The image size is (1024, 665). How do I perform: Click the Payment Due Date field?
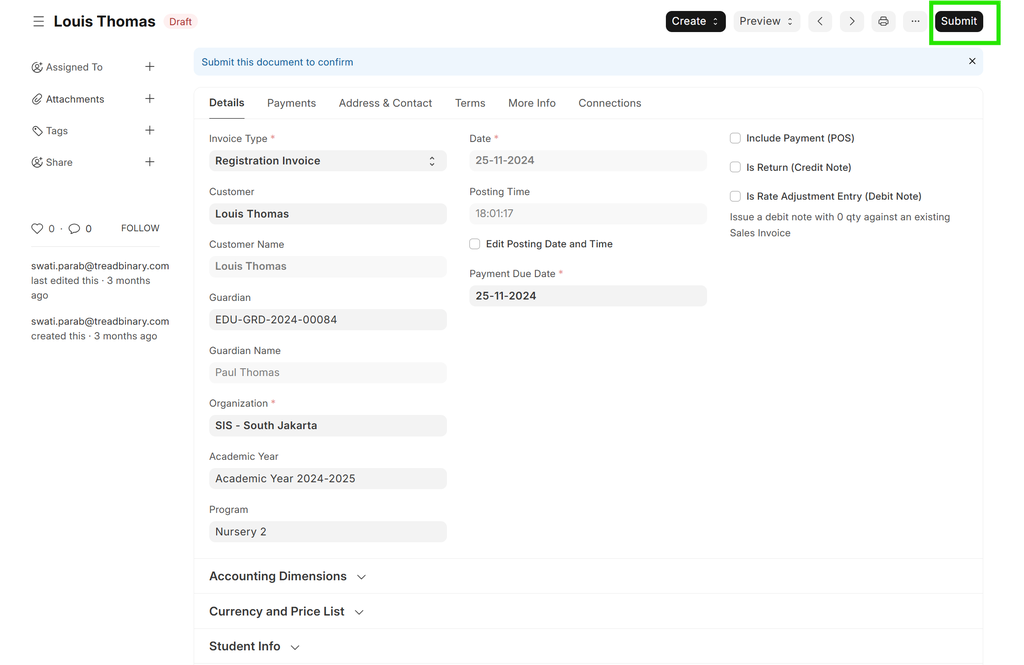click(587, 296)
